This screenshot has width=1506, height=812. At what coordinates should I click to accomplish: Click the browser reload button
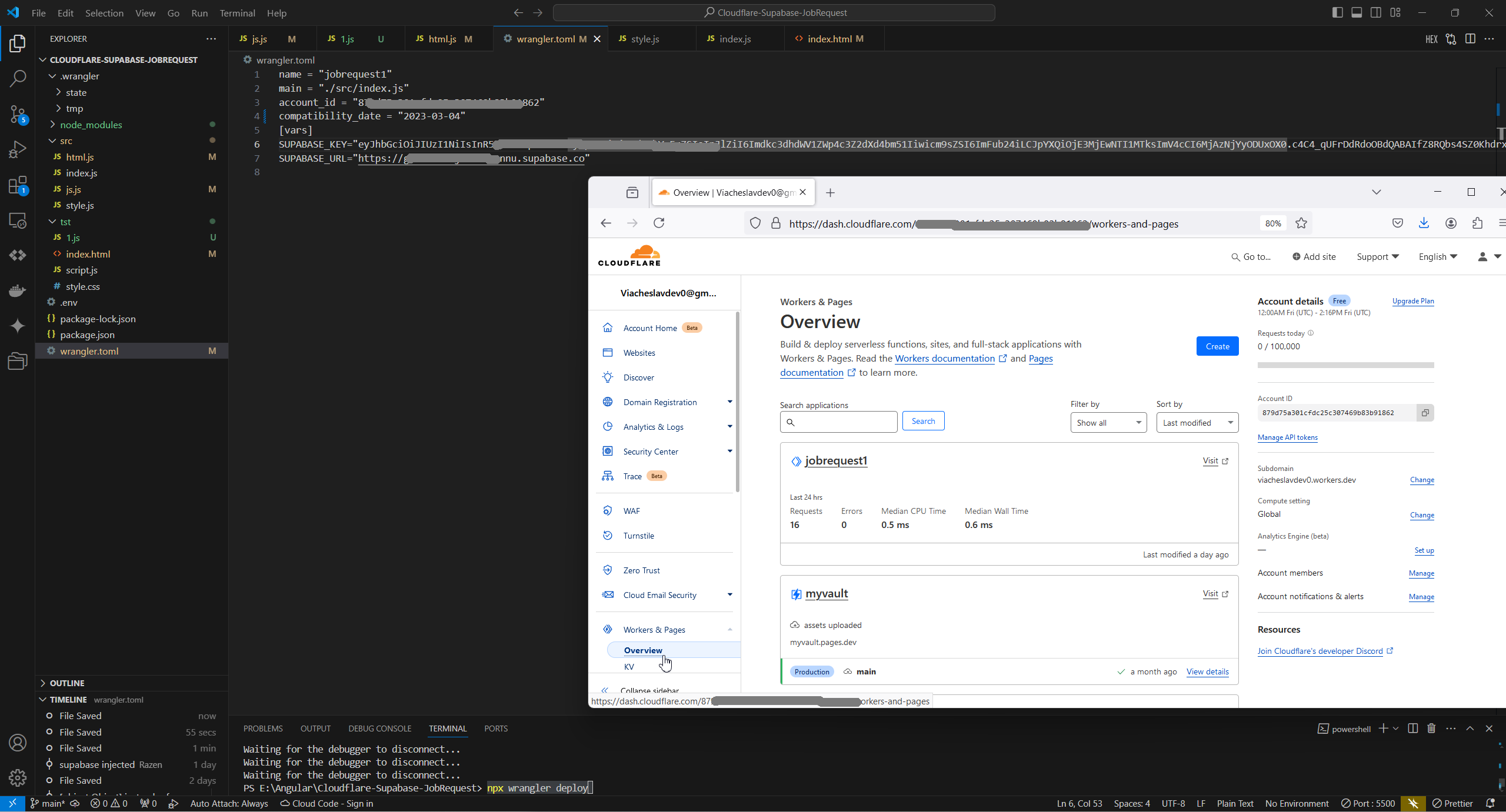pos(659,223)
